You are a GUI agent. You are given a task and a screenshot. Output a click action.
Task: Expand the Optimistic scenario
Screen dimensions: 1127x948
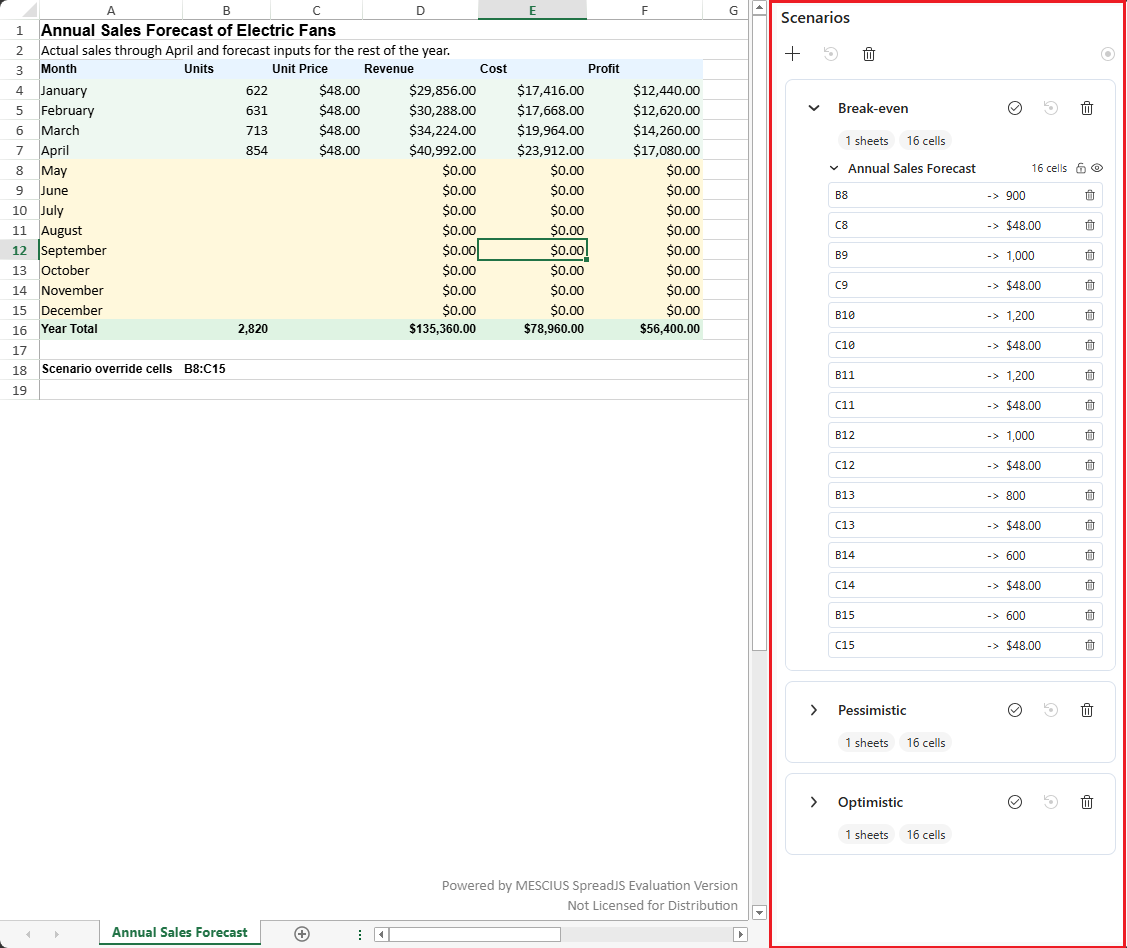[814, 802]
